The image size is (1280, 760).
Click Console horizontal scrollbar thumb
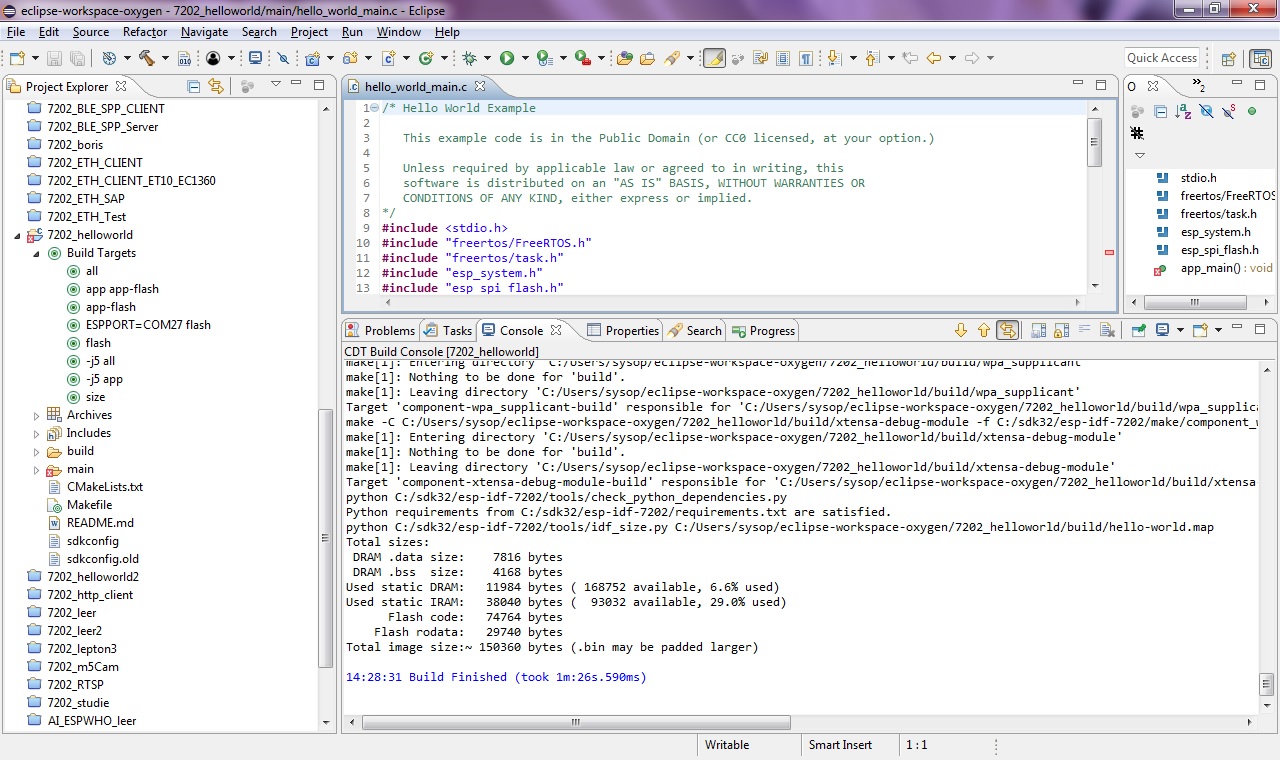576,722
